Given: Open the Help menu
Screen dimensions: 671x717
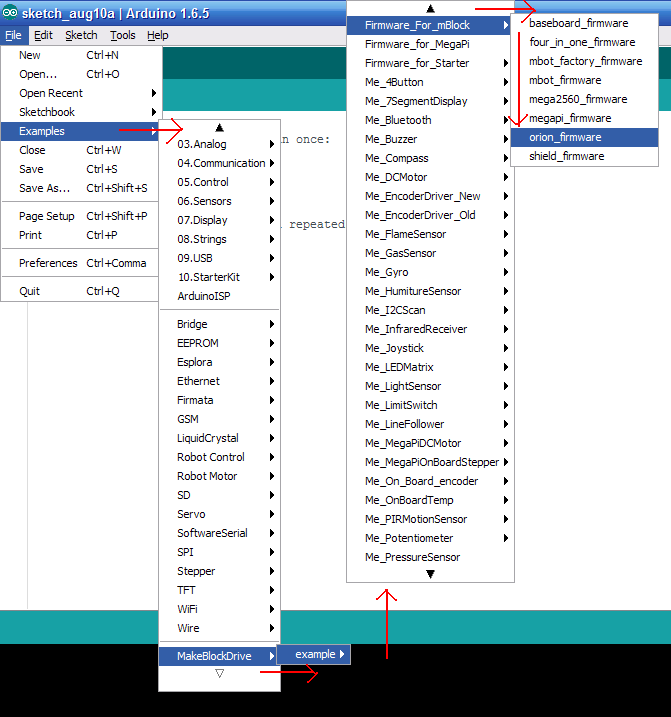Looking at the screenshot, I should pyautogui.click(x=157, y=35).
